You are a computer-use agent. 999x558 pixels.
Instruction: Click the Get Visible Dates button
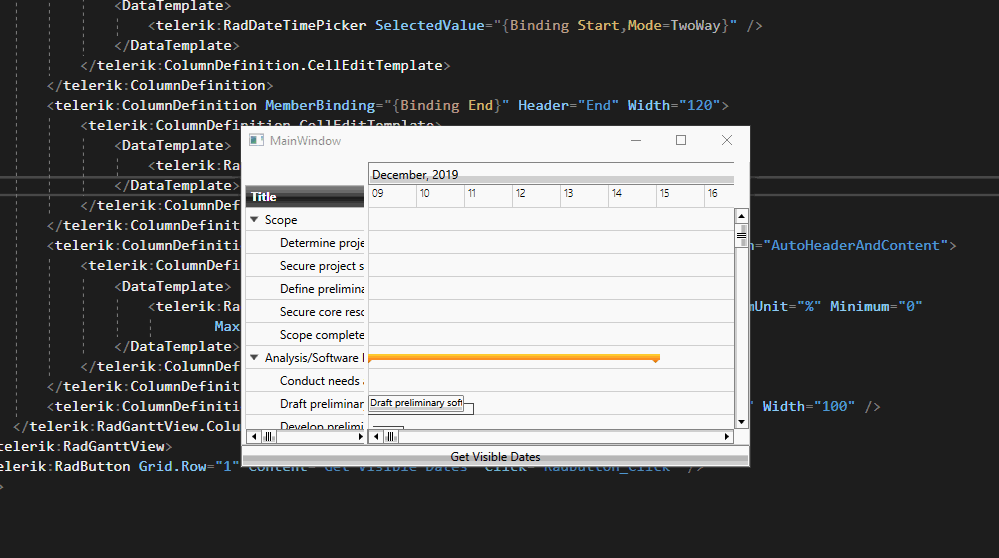tap(495, 457)
